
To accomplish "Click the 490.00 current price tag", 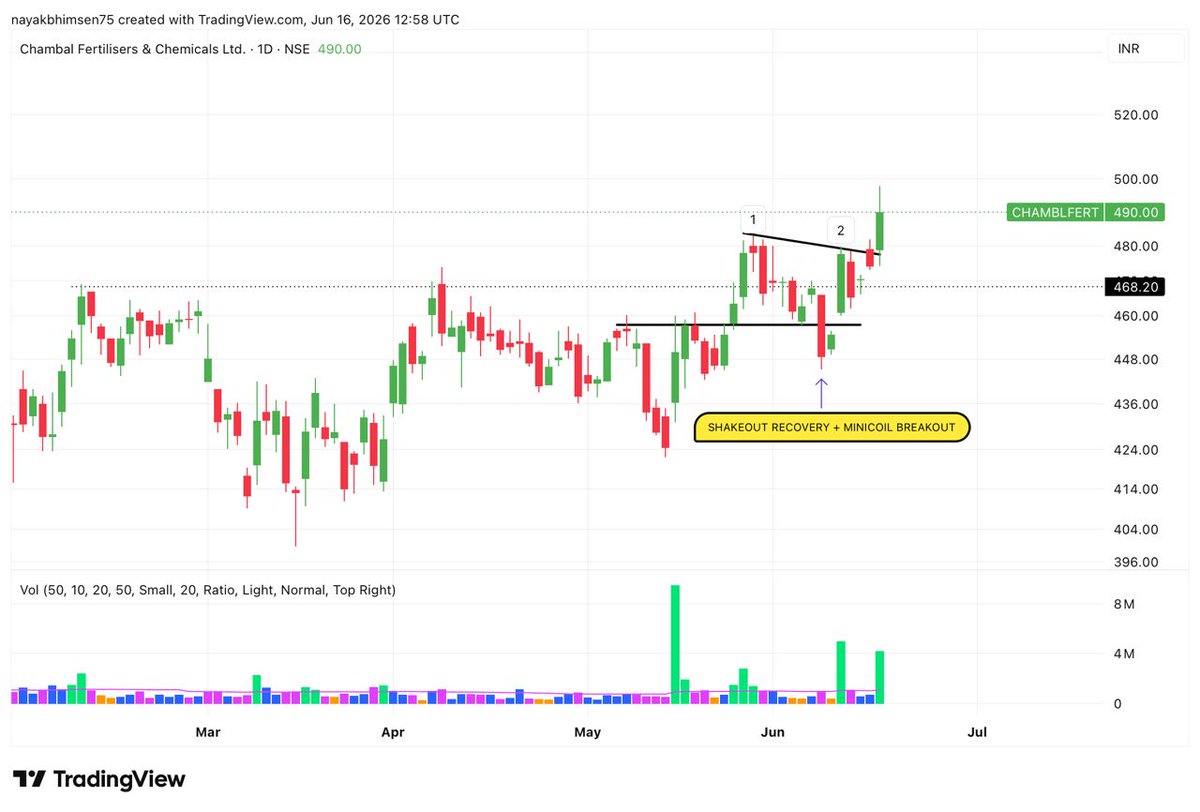I will point(1136,212).
